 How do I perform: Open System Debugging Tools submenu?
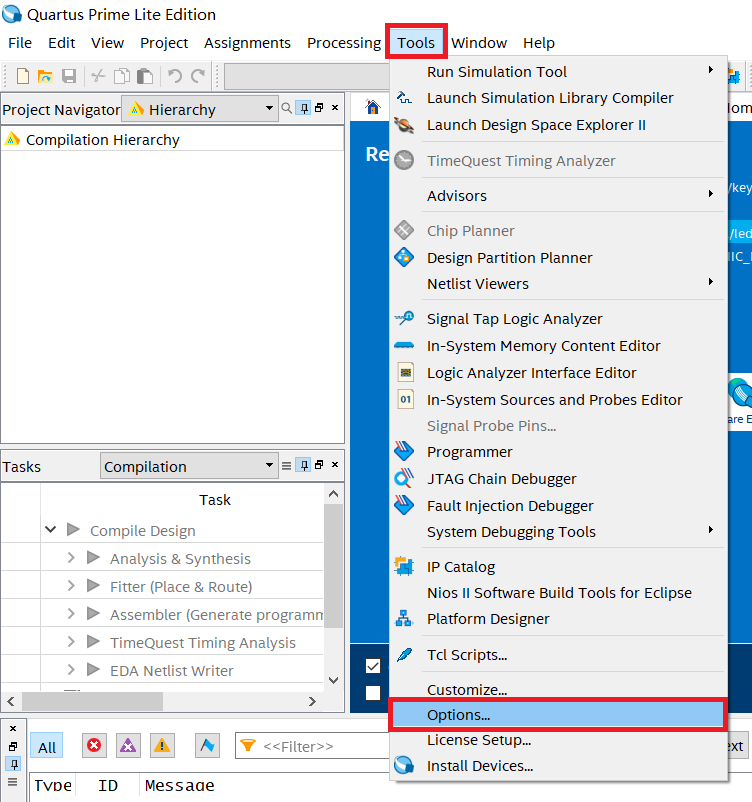pos(559,531)
